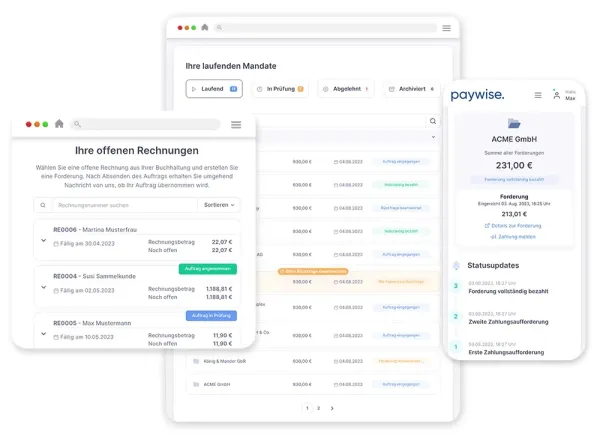
Task: Click folder icon beside ACME GmbH row
Action: click(x=196, y=384)
